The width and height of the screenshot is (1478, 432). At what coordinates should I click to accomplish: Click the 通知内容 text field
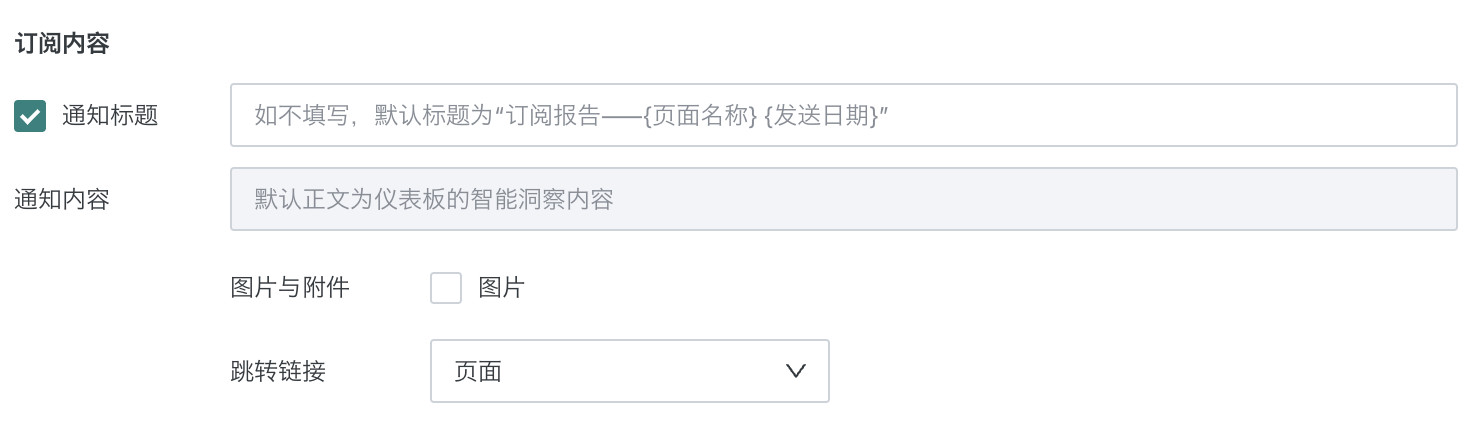click(x=843, y=199)
